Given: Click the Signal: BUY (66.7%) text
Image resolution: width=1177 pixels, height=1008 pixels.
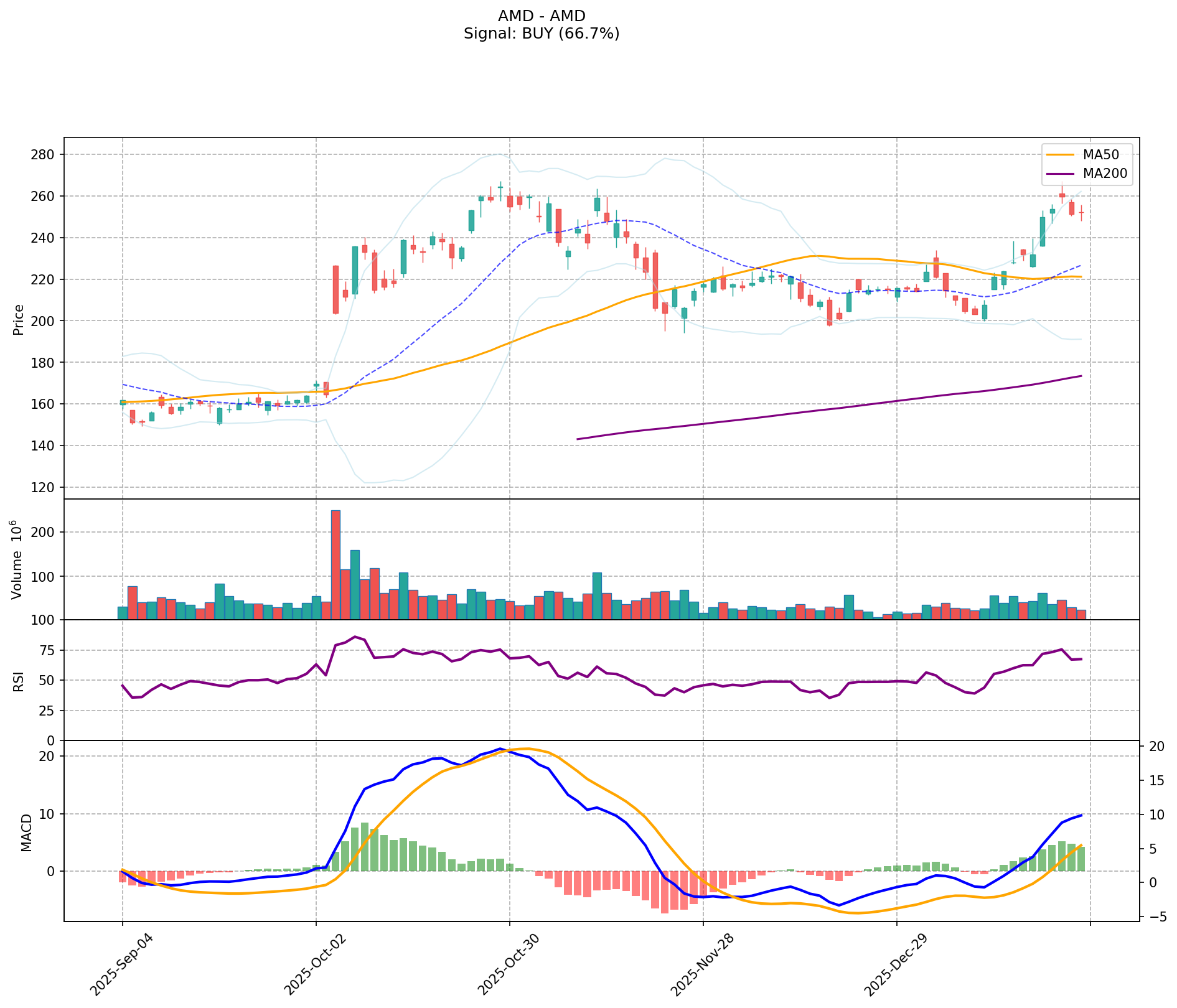Looking at the screenshot, I should tap(542, 34).
